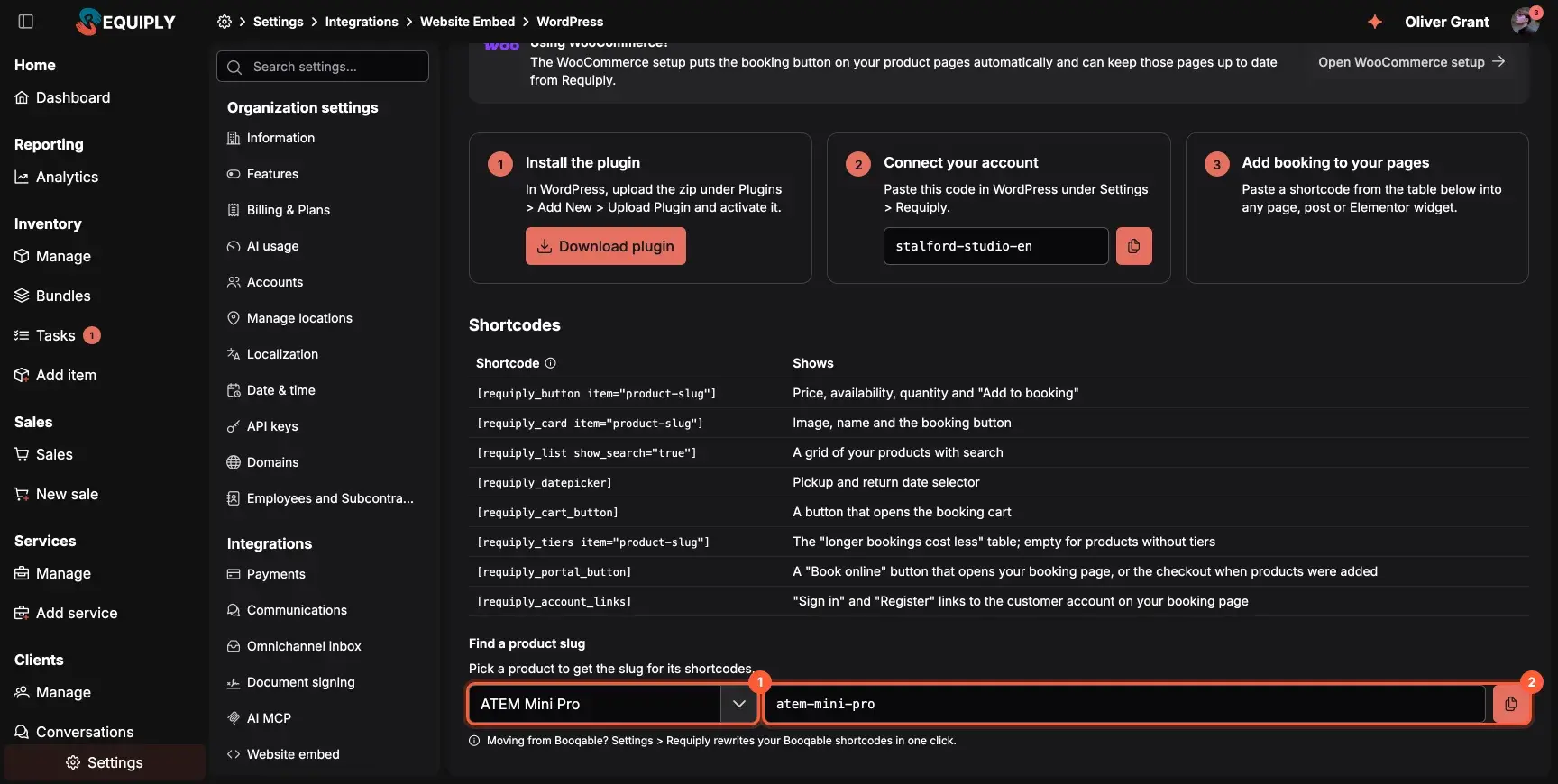This screenshot has height=784, width=1558.
Task: Copy the stalford-studio-en connection code
Action: (1133, 246)
